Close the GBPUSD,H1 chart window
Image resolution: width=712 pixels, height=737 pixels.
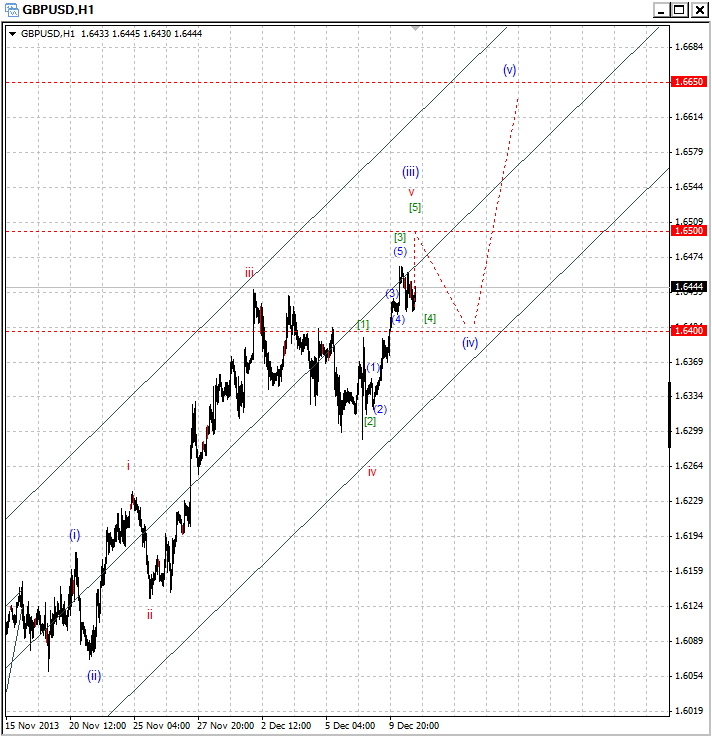[x=700, y=9]
